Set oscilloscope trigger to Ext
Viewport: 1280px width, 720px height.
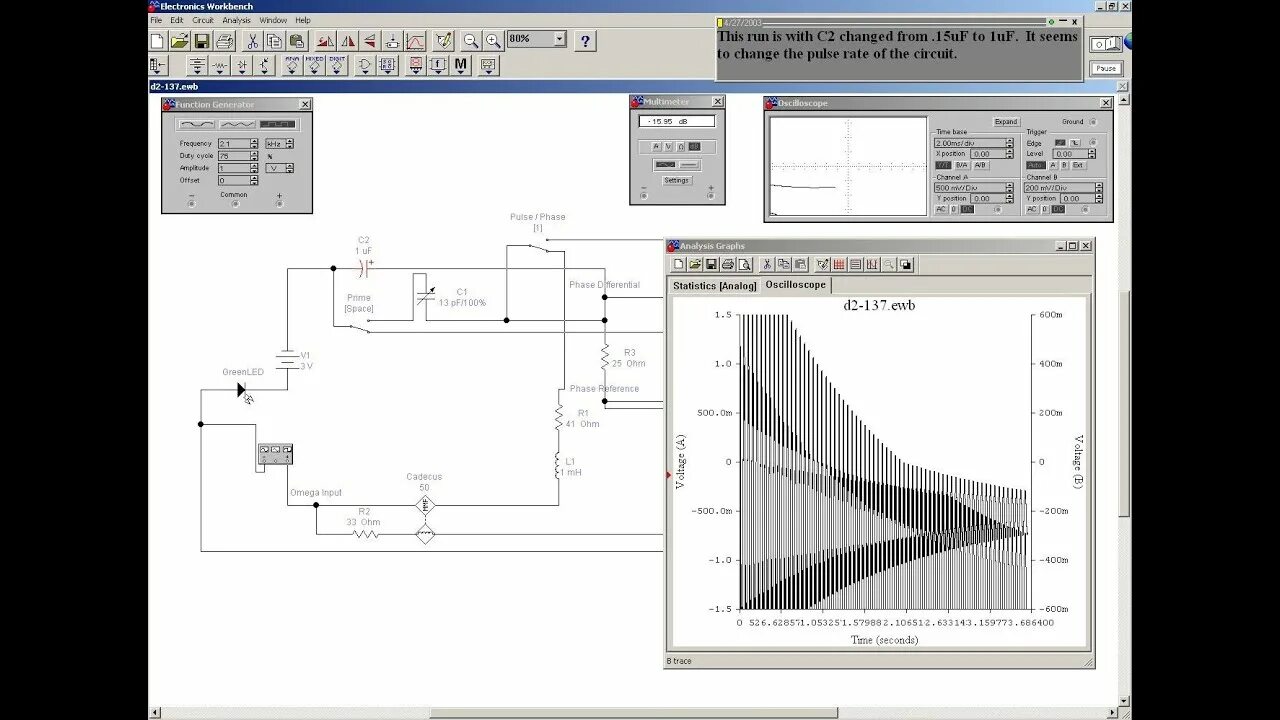[1081, 165]
